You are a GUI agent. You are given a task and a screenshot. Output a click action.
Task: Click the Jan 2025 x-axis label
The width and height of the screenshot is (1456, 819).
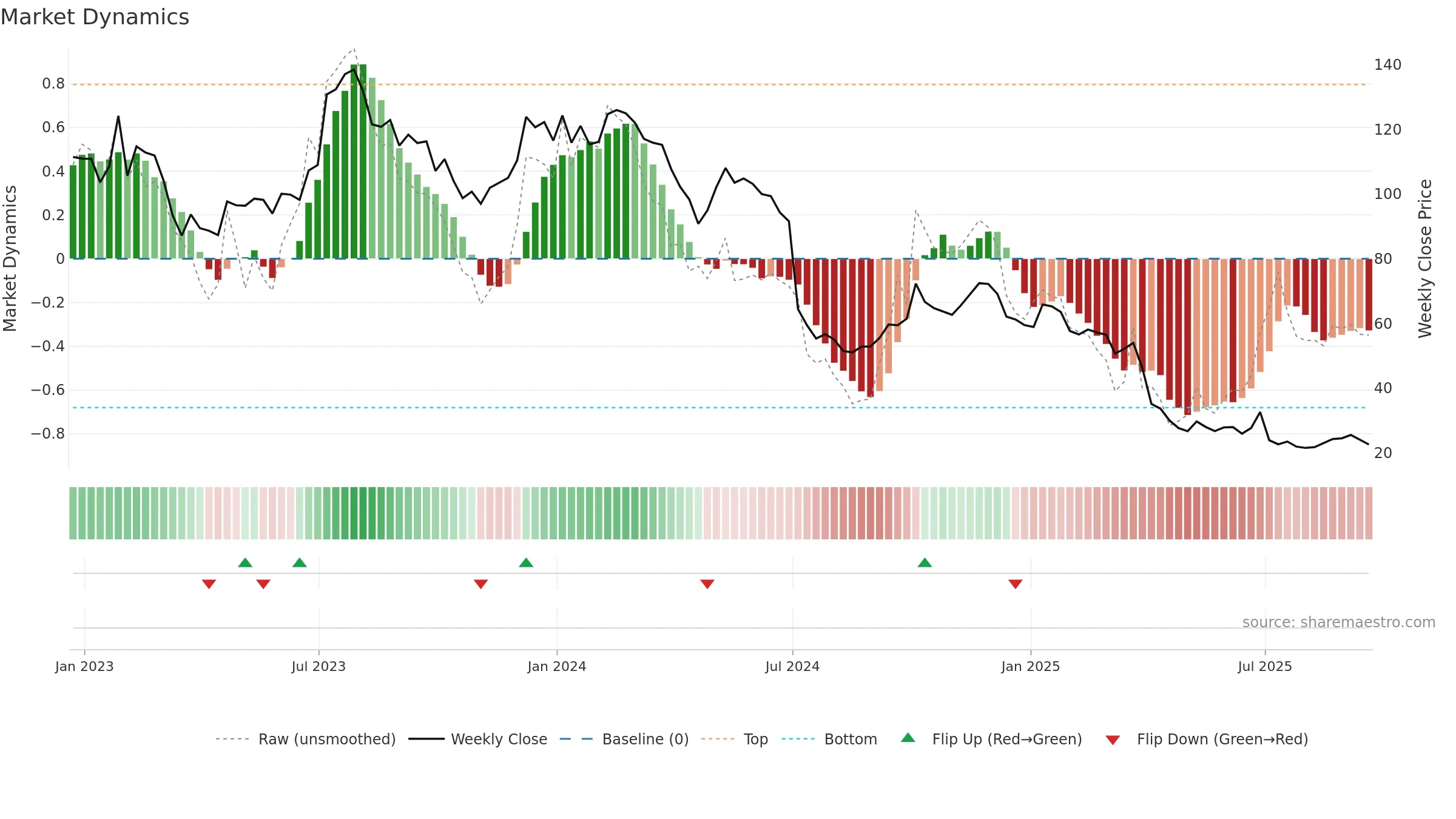(x=1031, y=666)
